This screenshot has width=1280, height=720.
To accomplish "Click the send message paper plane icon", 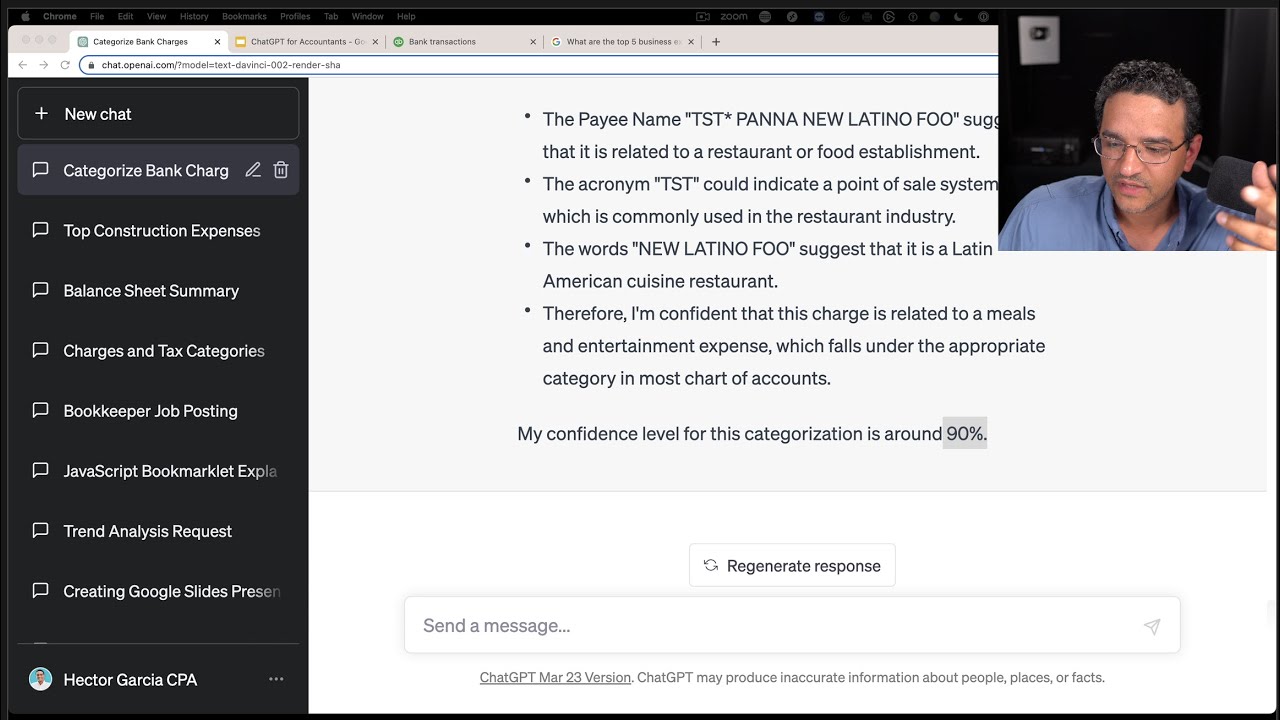I will tap(1152, 626).
